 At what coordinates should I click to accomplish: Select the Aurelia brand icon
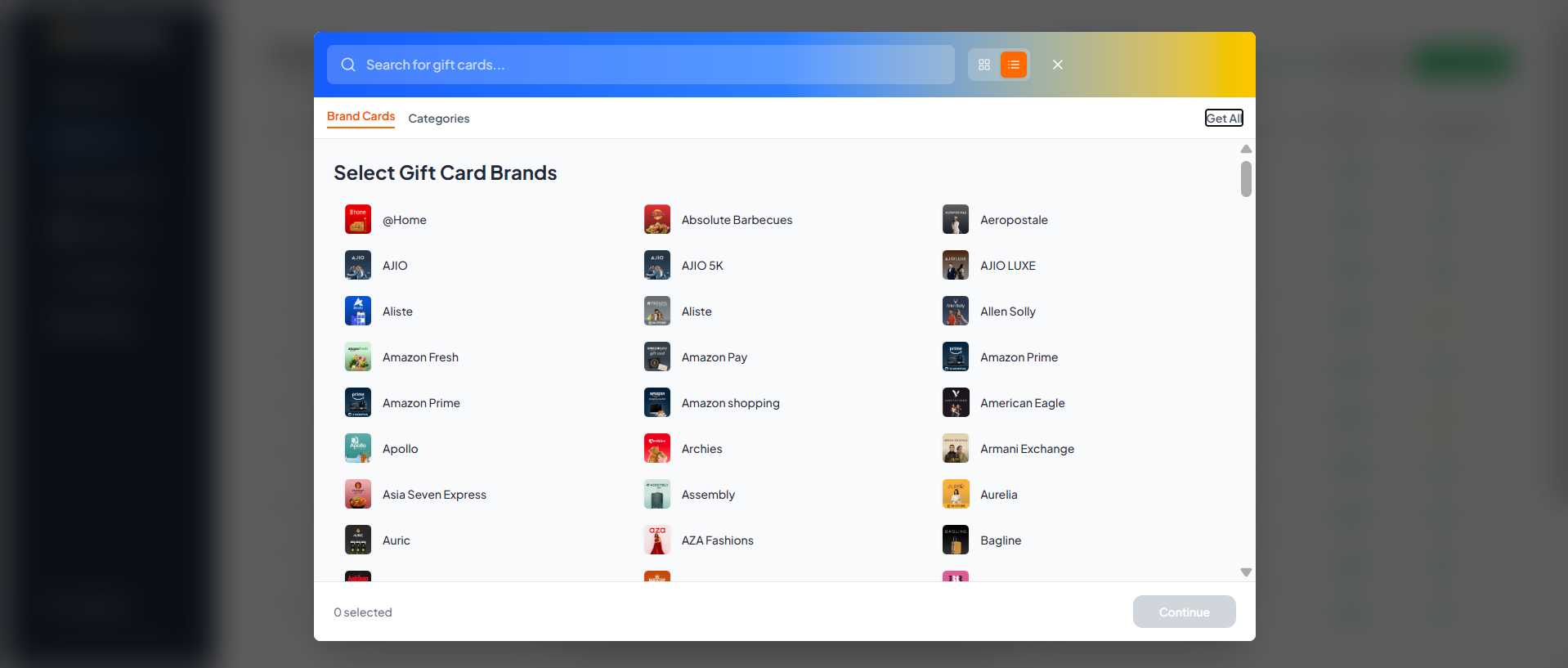(956, 494)
